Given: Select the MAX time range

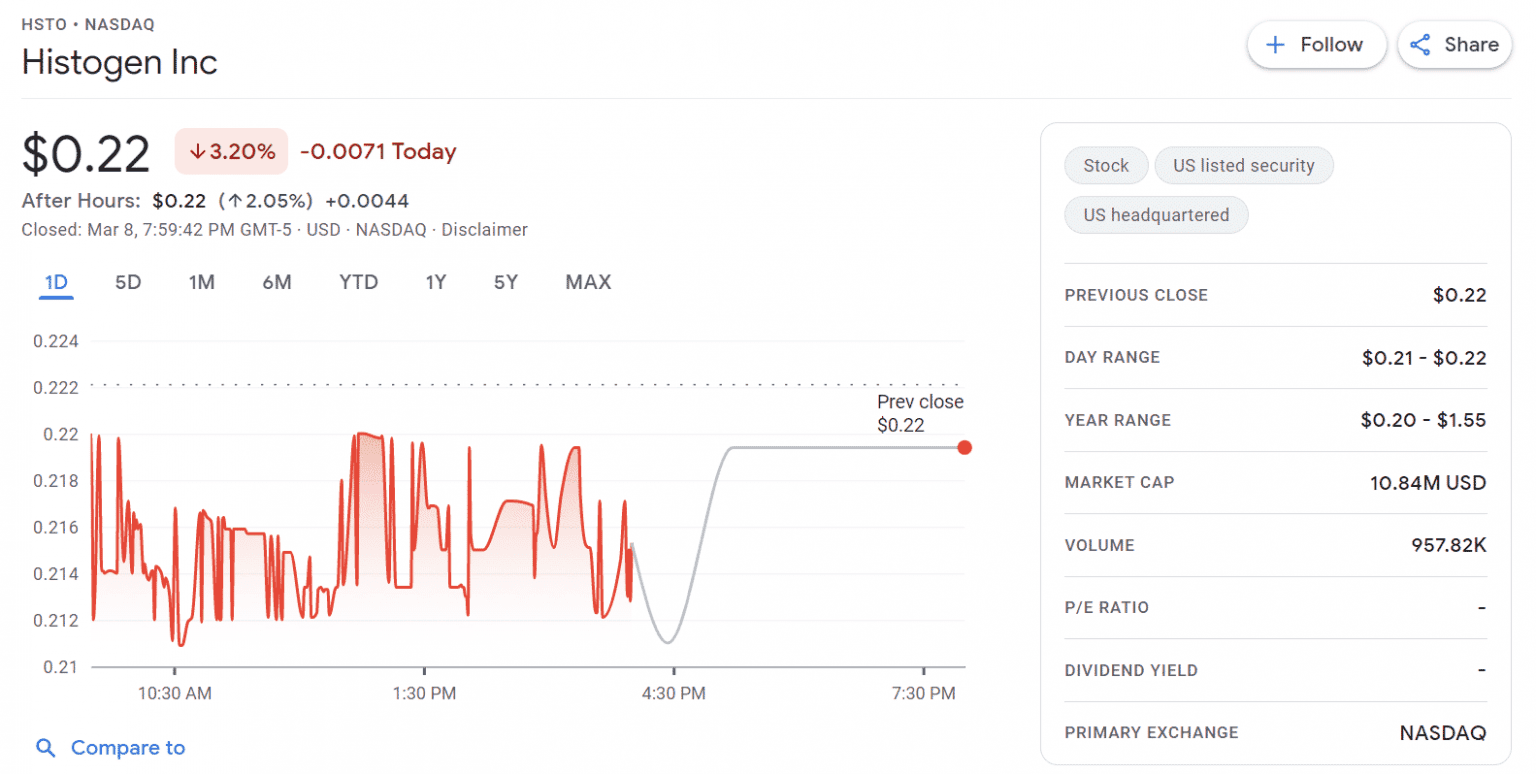Looking at the screenshot, I should [x=587, y=282].
